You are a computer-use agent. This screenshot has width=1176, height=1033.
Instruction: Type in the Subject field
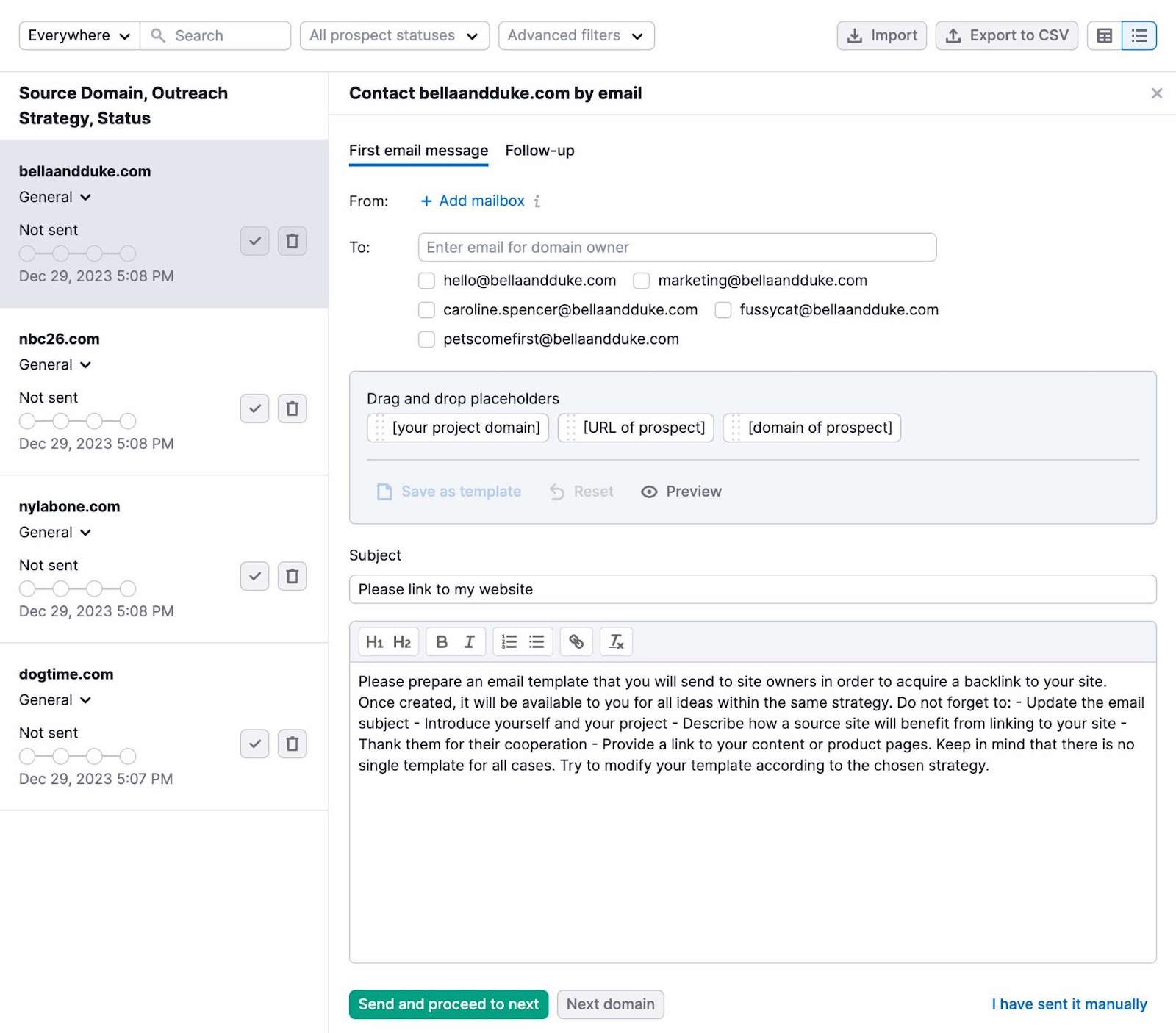click(x=751, y=589)
